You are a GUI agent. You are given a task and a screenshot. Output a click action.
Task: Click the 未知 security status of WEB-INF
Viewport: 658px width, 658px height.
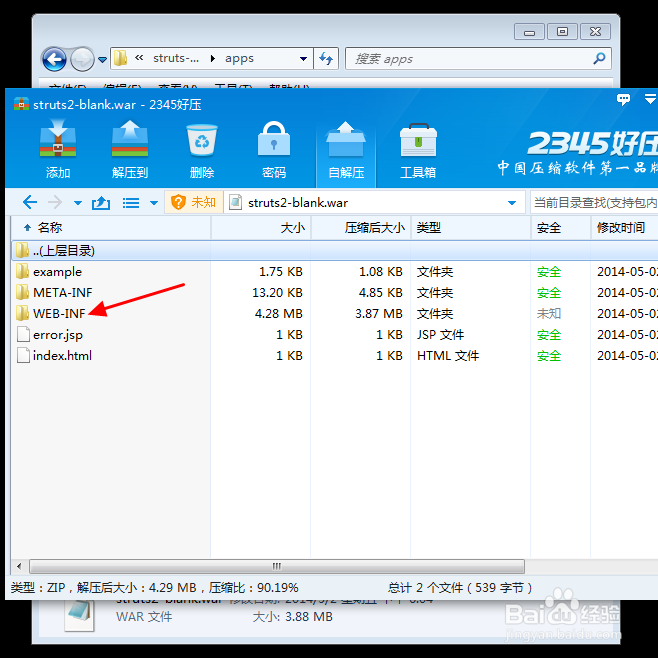(x=549, y=313)
